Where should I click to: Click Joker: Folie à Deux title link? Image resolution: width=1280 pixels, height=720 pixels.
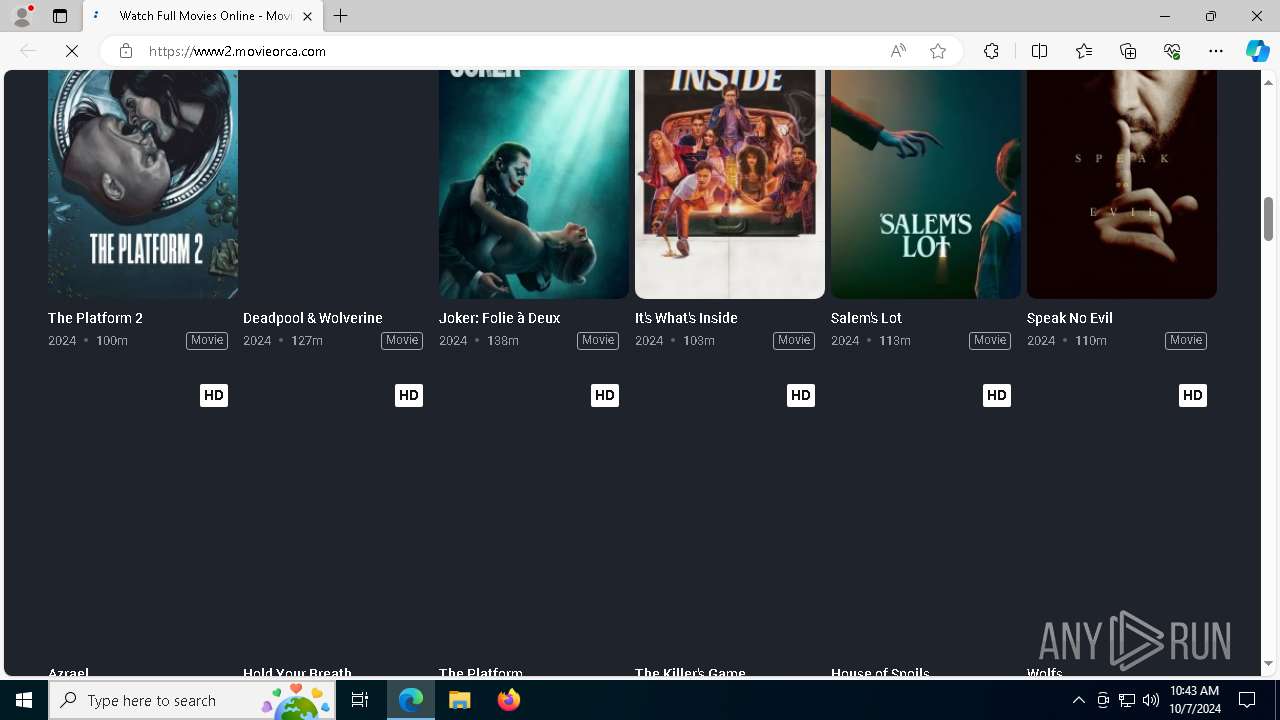click(499, 318)
